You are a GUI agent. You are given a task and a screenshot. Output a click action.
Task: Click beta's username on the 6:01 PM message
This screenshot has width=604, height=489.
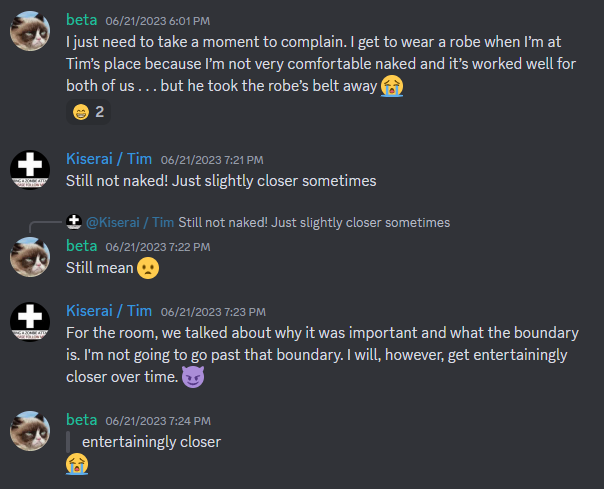pos(82,19)
